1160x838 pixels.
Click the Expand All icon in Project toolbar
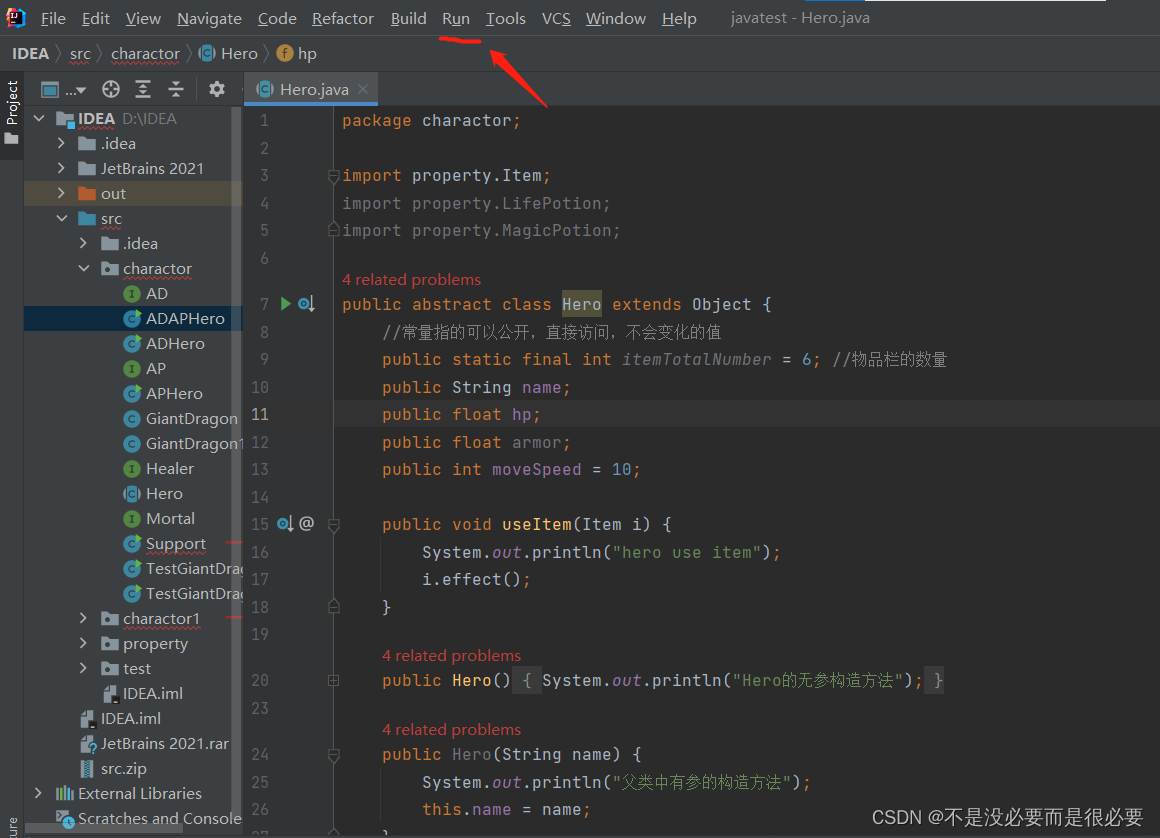click(143, 89)
